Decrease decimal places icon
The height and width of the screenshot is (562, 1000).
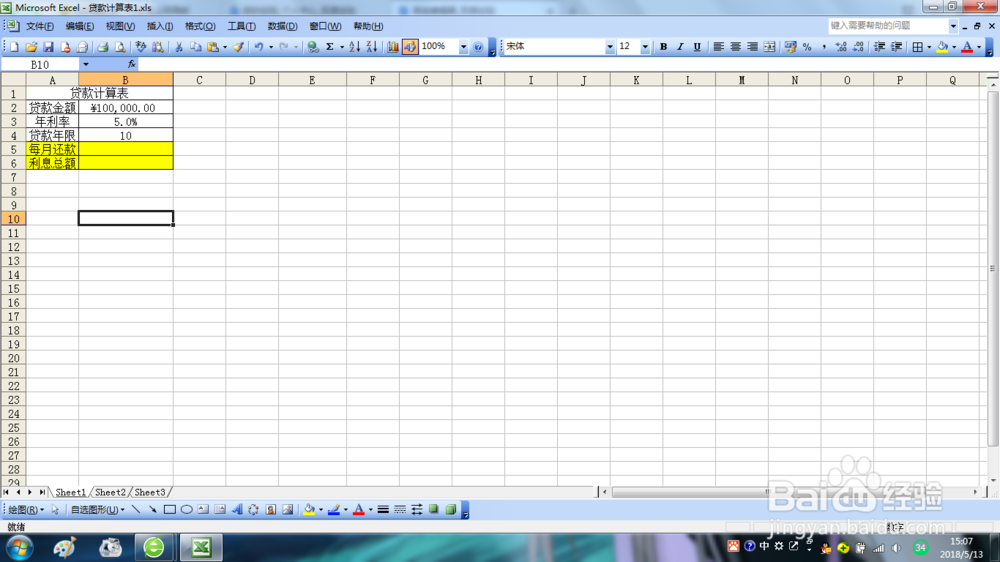tap(858, 47)
